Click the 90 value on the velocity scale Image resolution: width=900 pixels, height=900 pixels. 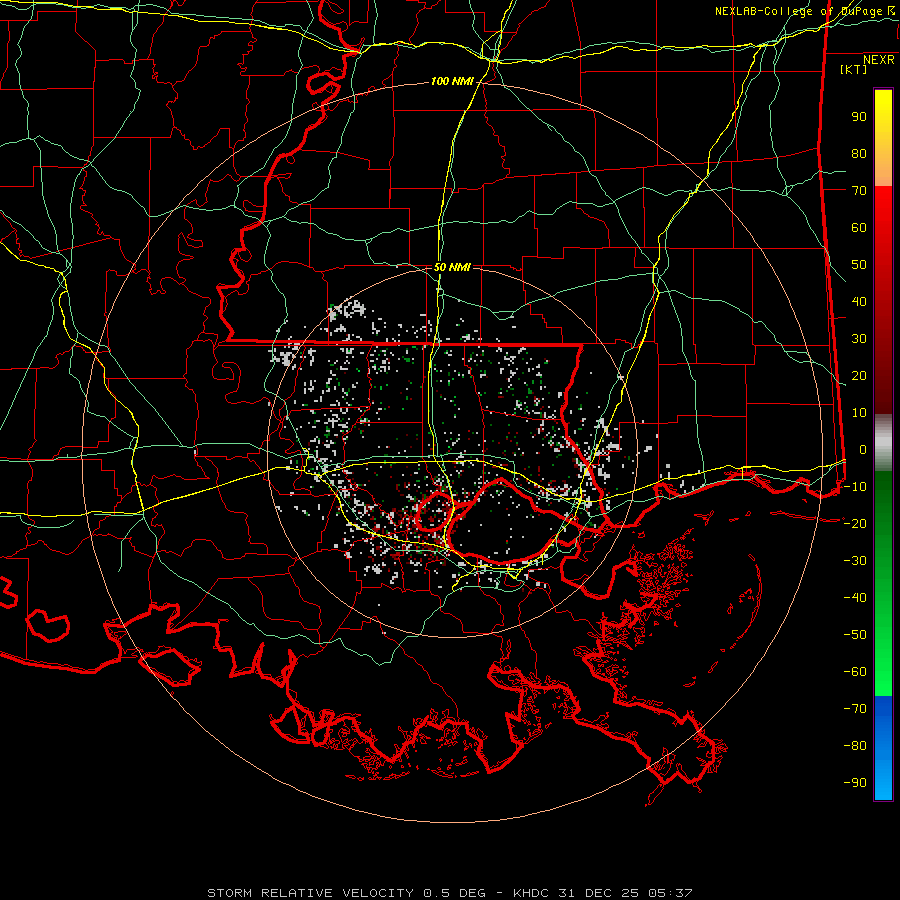859,117
